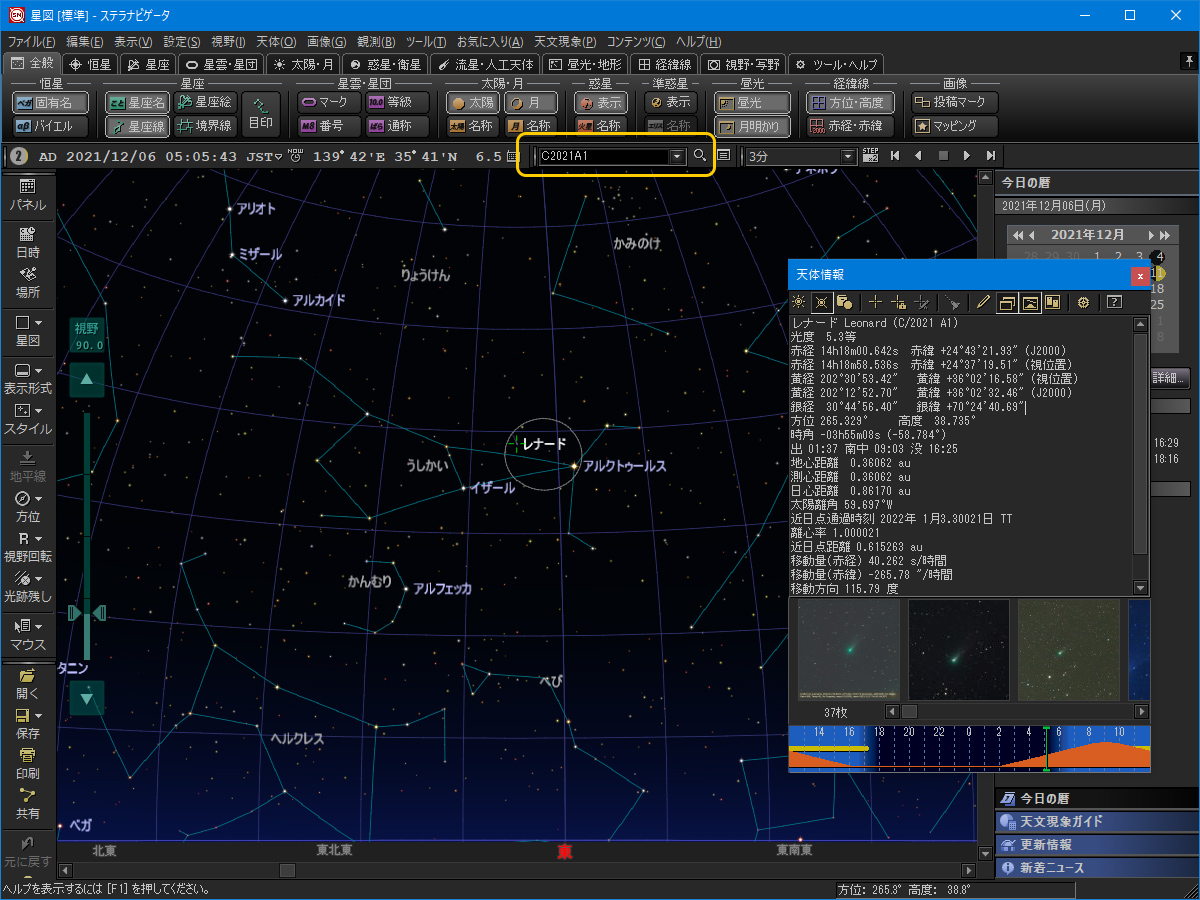Click the first comet photo thumbnail
The image size is (1200, 900).
pos(848,650)
